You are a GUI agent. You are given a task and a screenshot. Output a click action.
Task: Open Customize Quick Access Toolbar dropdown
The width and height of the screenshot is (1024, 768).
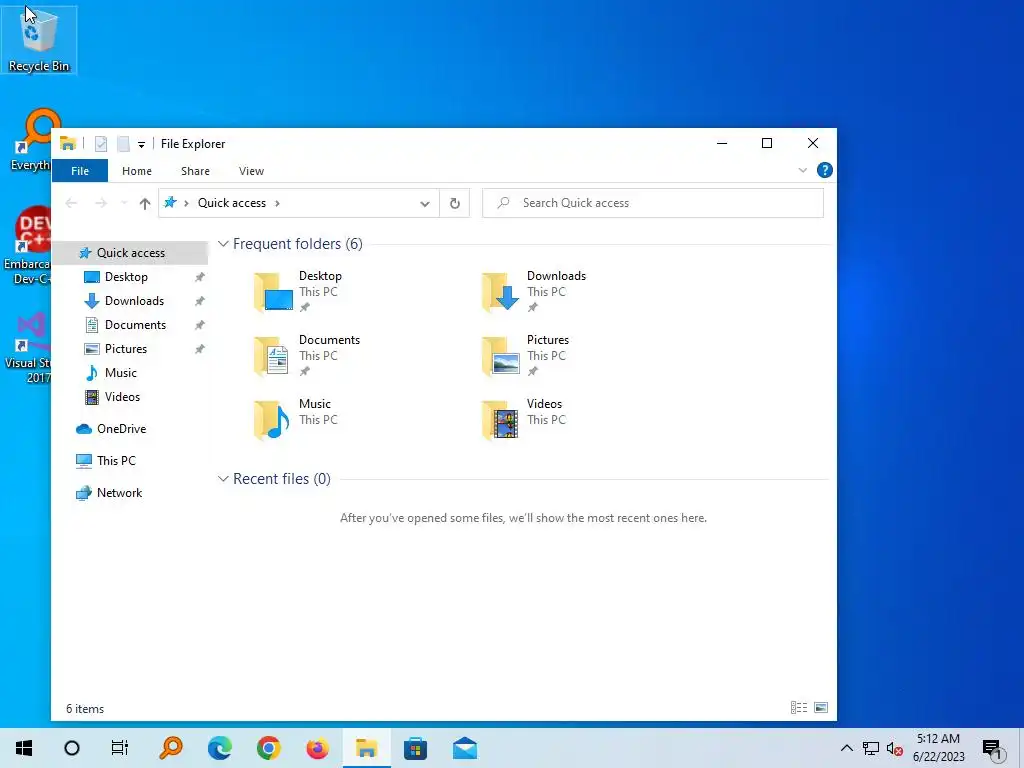pyautogui.click(x=141, y=144)
